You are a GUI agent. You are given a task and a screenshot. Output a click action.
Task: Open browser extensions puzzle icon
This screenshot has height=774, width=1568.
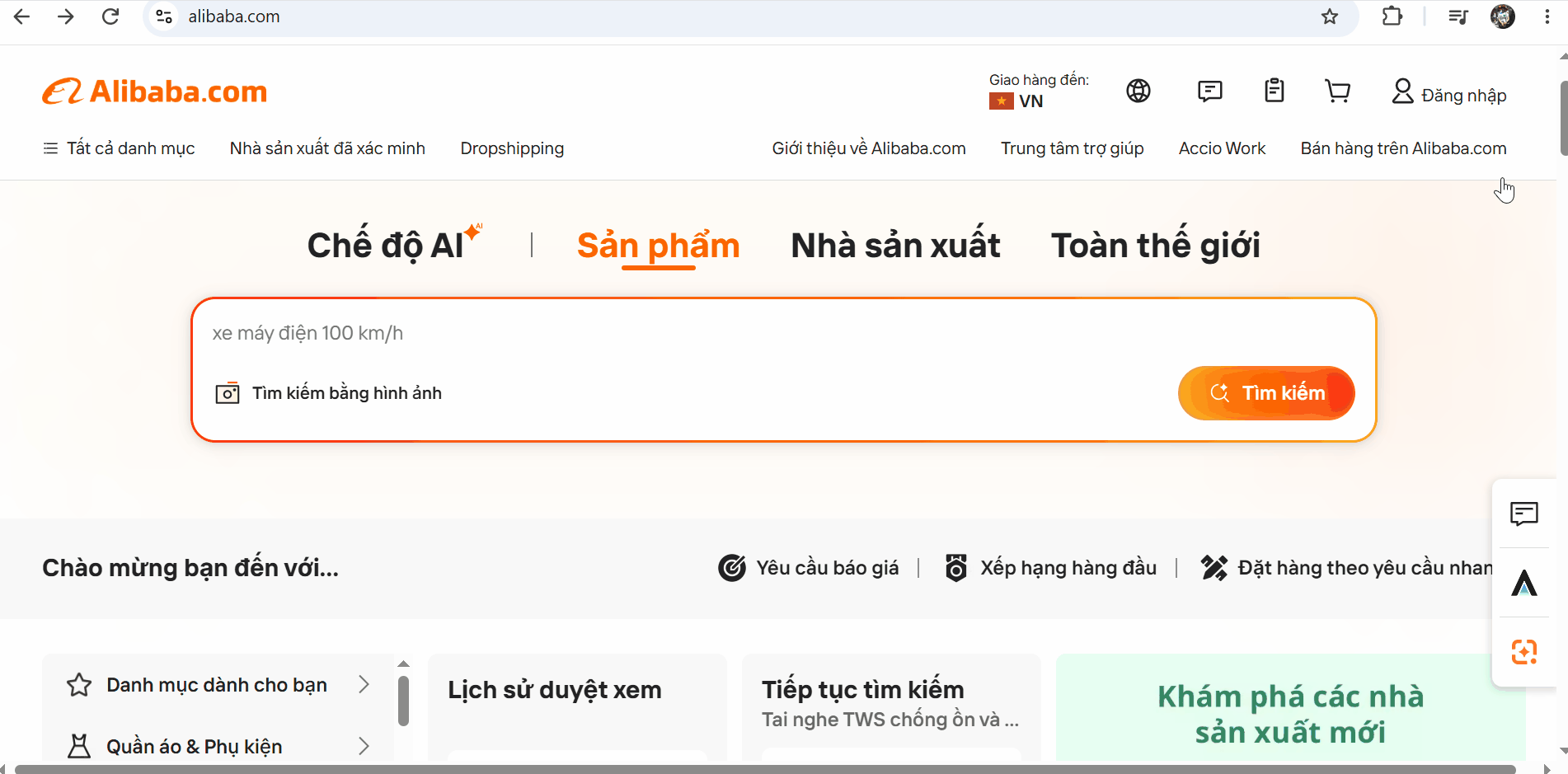pyautogui.click(x=1392, y=16)
